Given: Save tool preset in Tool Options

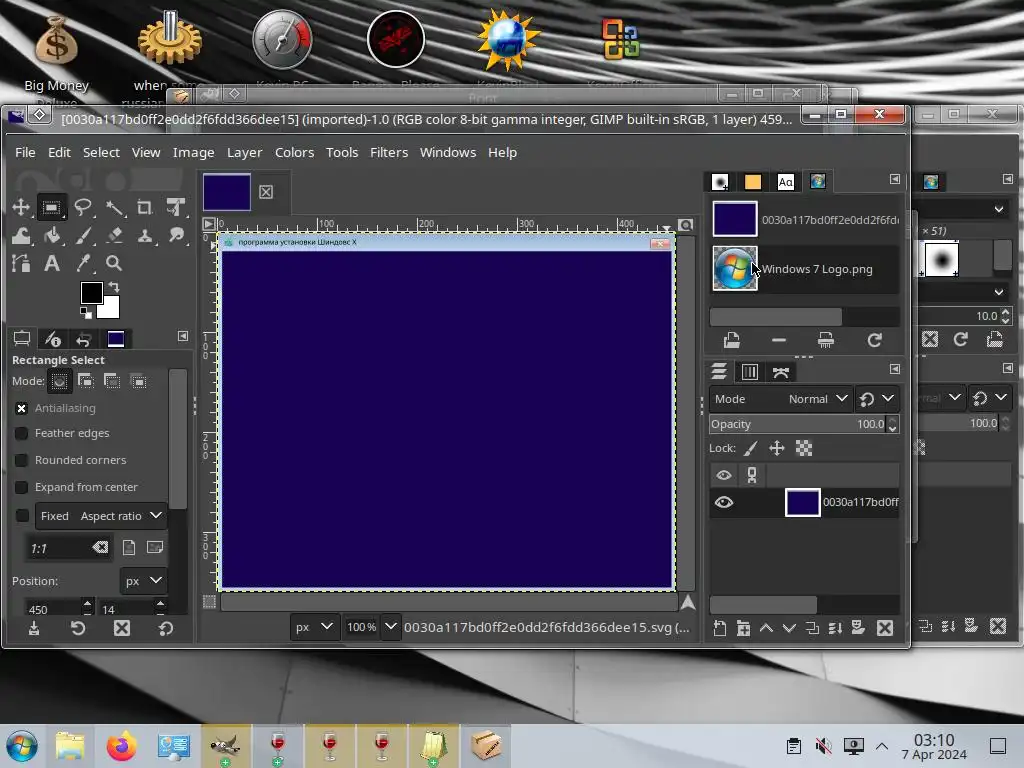Looking at the screenshot, I should (34, 628).
